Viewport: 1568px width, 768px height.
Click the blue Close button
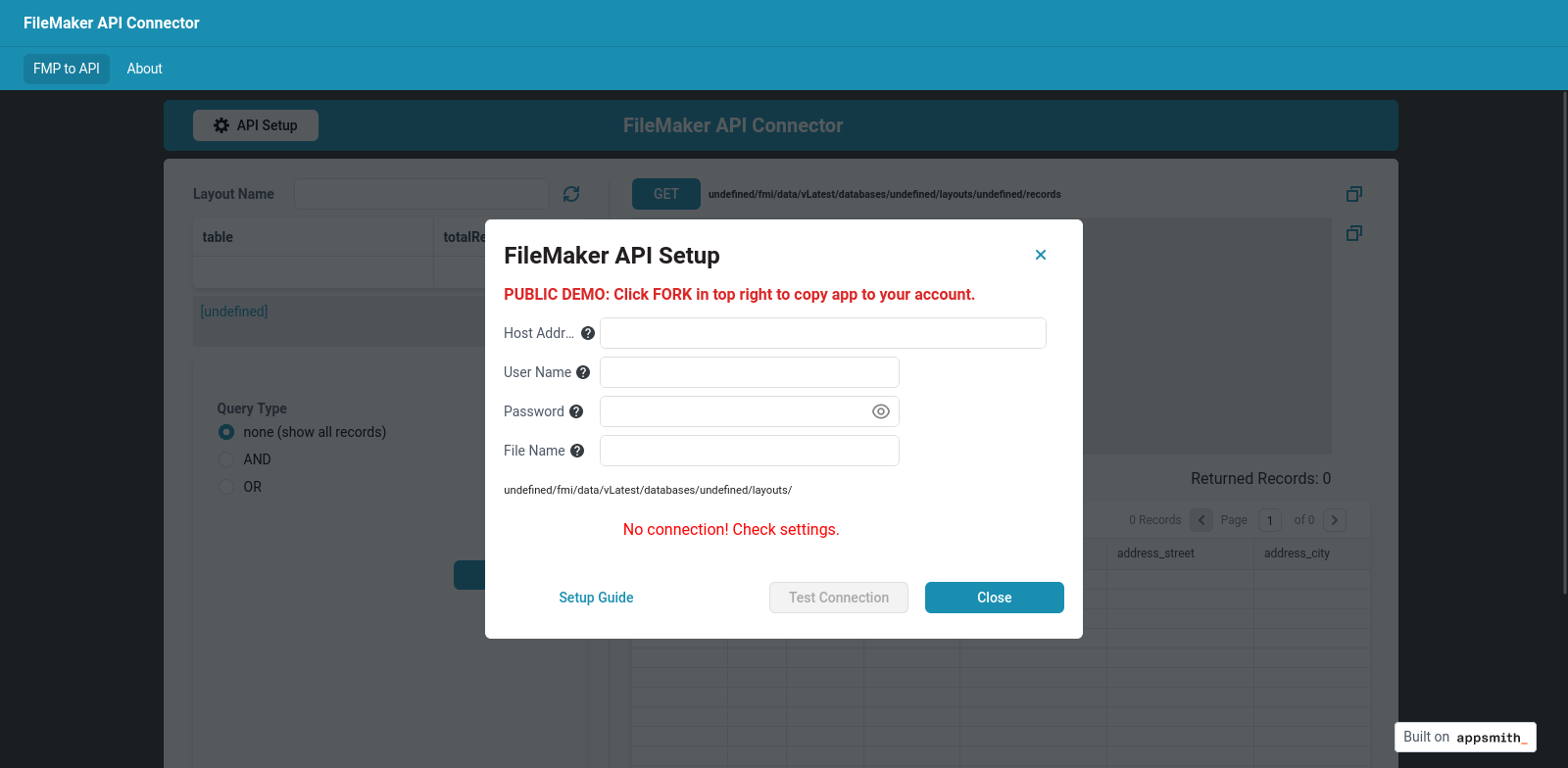994,598
